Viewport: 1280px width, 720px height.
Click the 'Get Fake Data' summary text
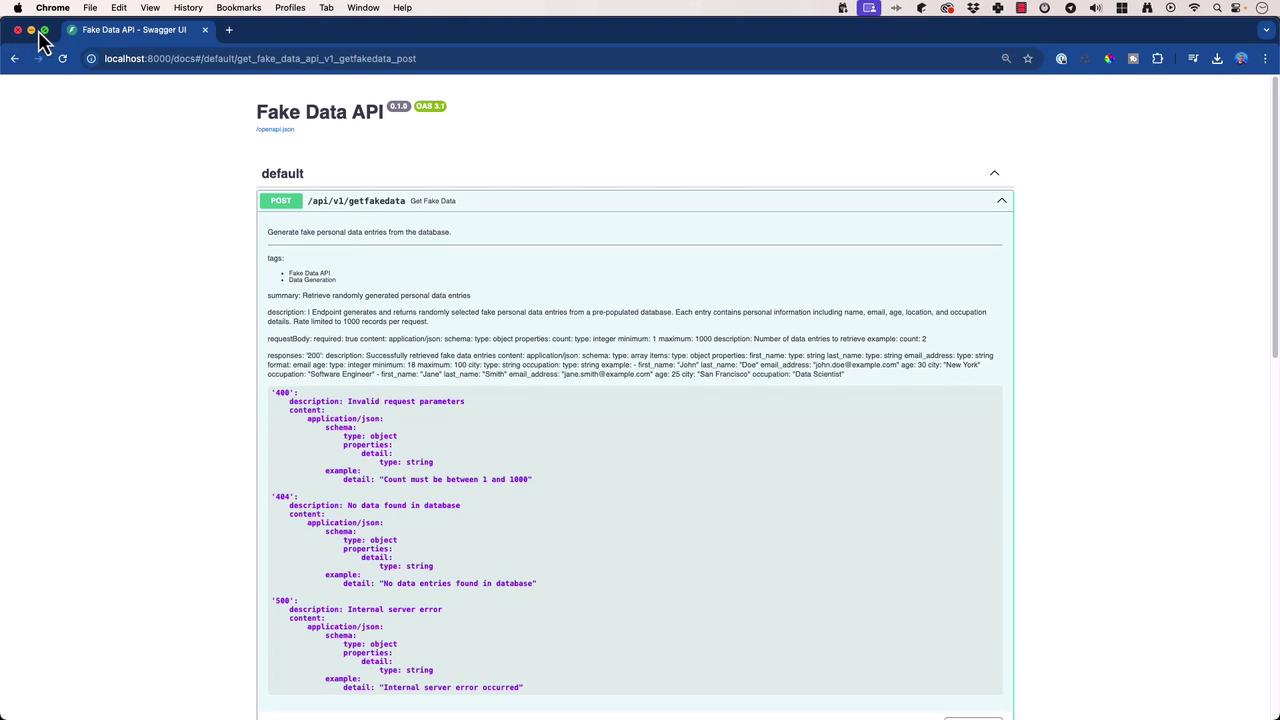433,201
